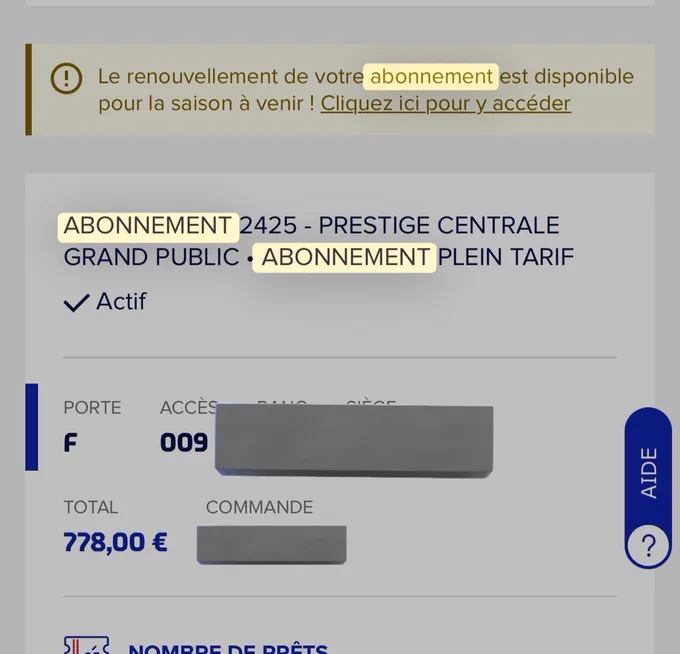Open the "Cliquez ici pour y accéder" link
Viewport: 680px width, 654px height.
pos(445,104)
